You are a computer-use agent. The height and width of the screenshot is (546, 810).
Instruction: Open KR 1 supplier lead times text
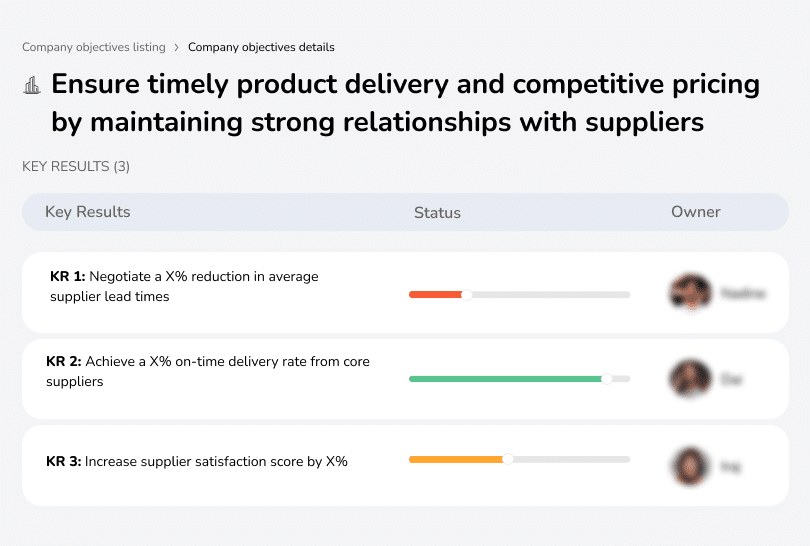(184, 286)
